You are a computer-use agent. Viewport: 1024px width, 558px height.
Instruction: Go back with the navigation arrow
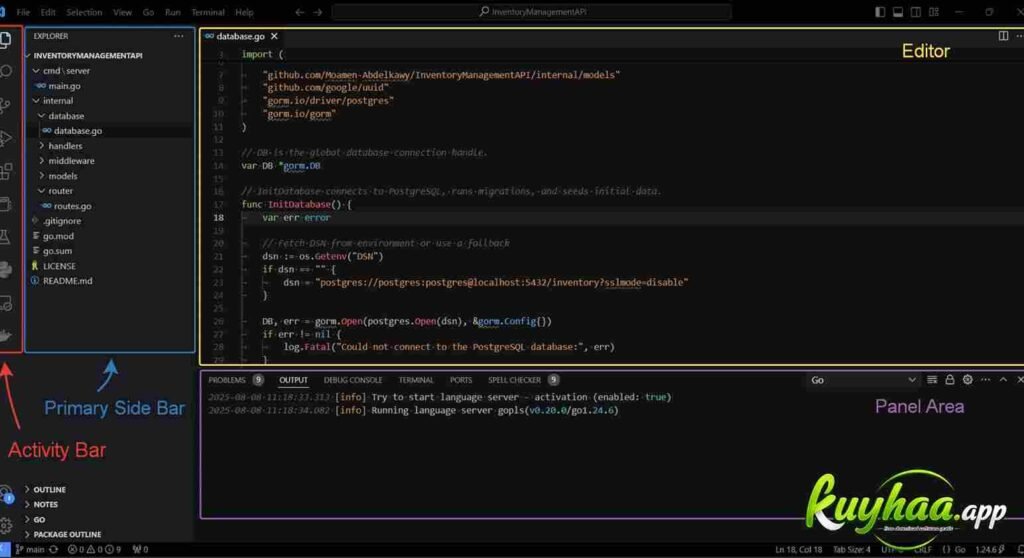pyautogui.click(x=299, y=12)
